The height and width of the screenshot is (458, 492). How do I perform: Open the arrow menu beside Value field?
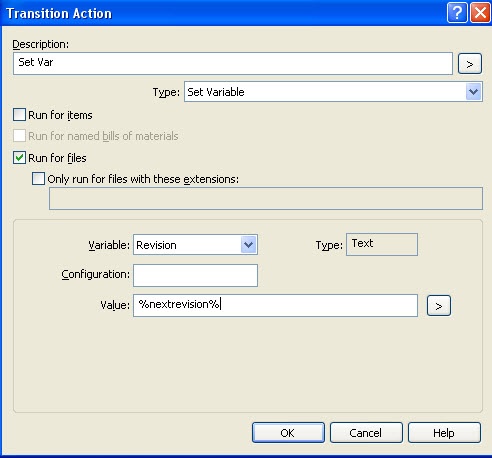tap(439, 305)
